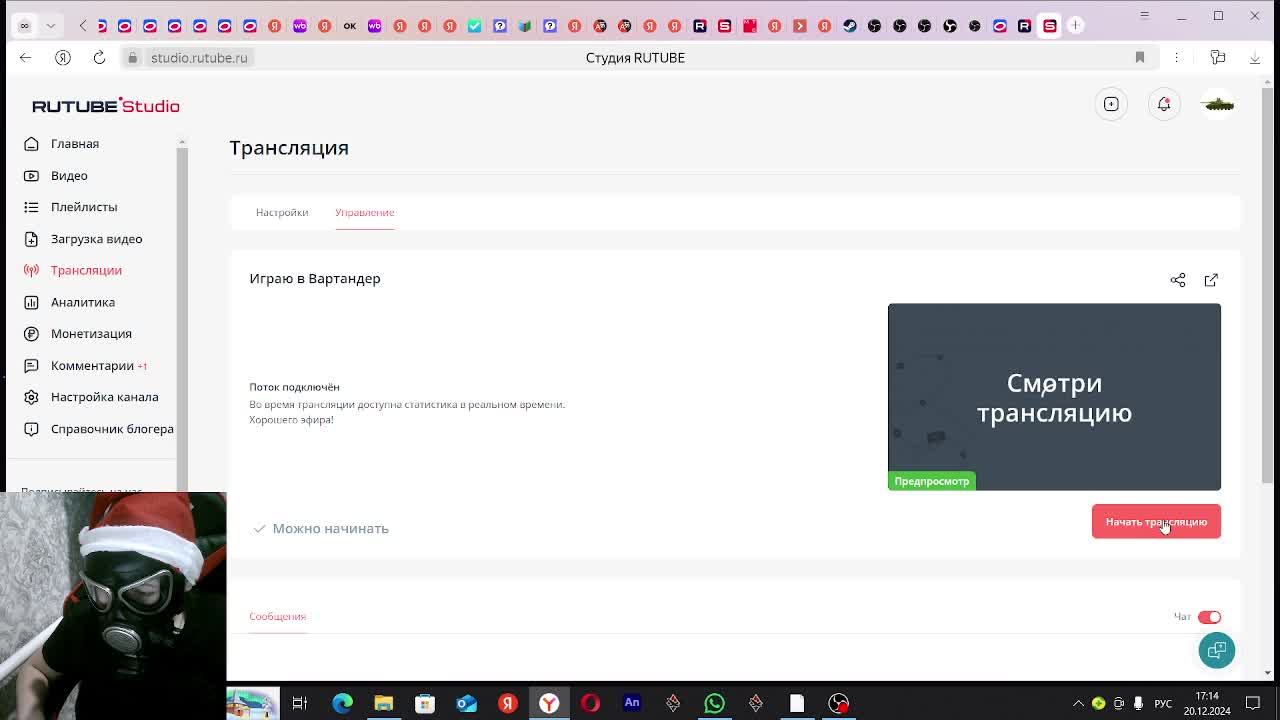This screenshot has height=720, width=1280.
Task: Click the sidebar scrollbar up arrow
Action: (x=182, y=143)
